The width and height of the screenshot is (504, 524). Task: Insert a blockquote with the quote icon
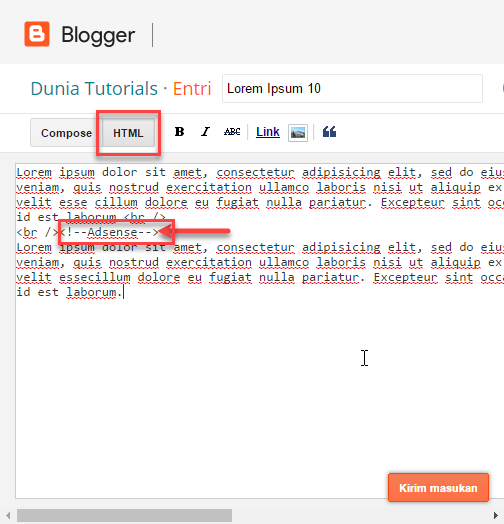[x=329, y=132]
